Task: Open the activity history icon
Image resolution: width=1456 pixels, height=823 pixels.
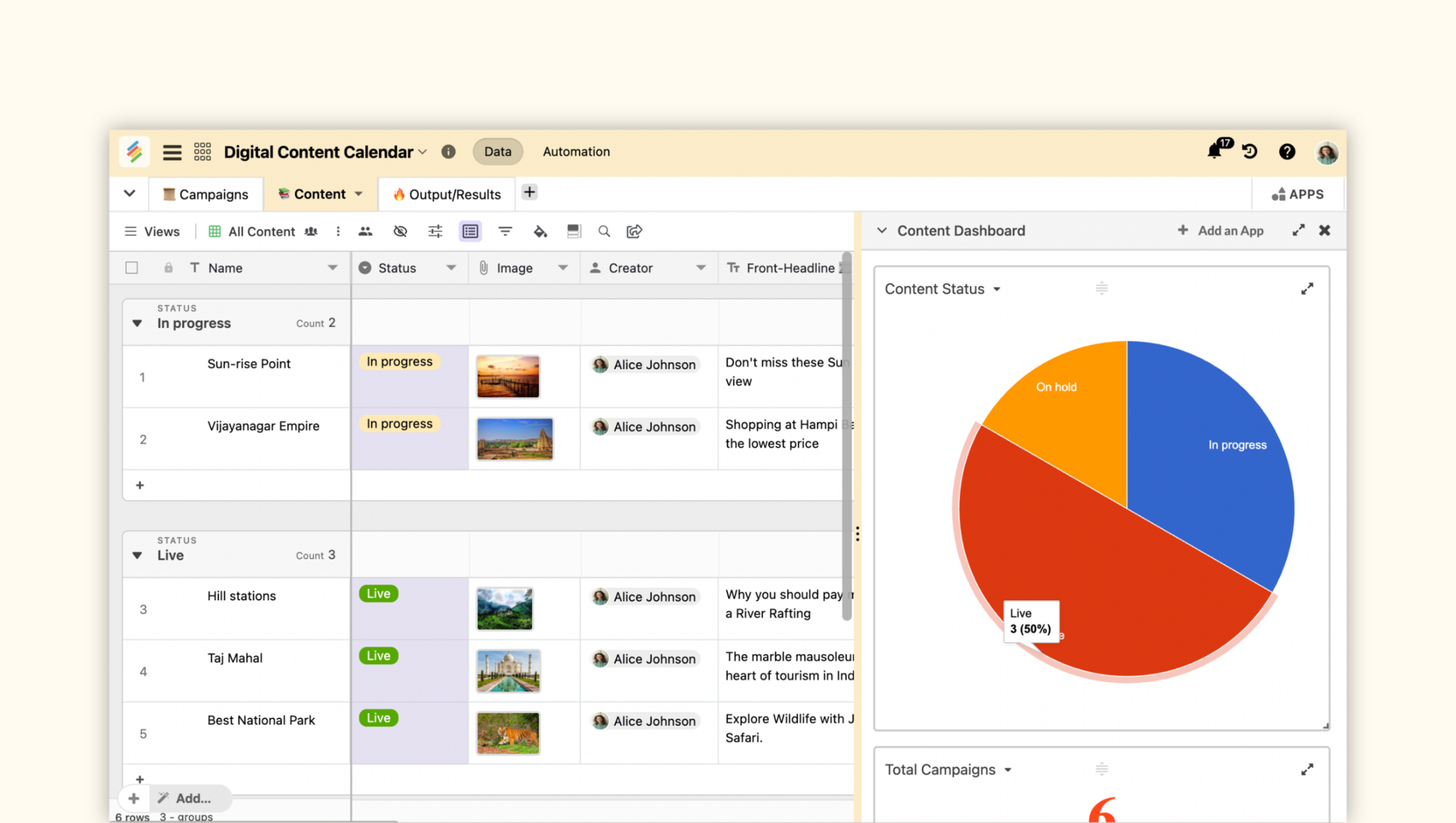Action: (1250, 151)
